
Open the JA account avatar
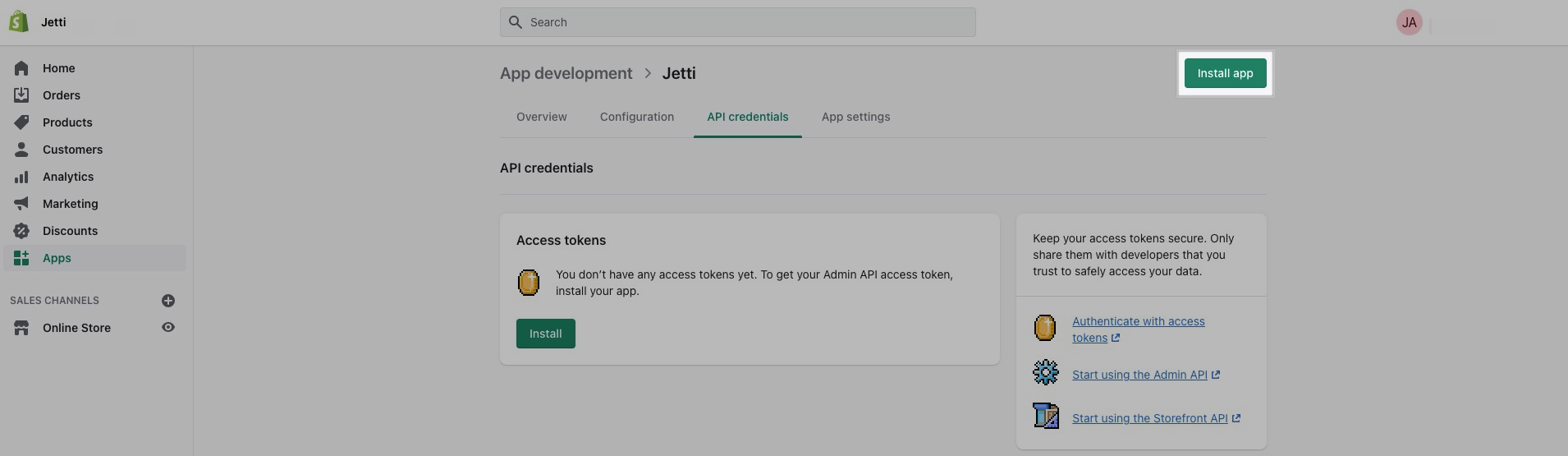pyautogui.click(x=1409, y=22)
